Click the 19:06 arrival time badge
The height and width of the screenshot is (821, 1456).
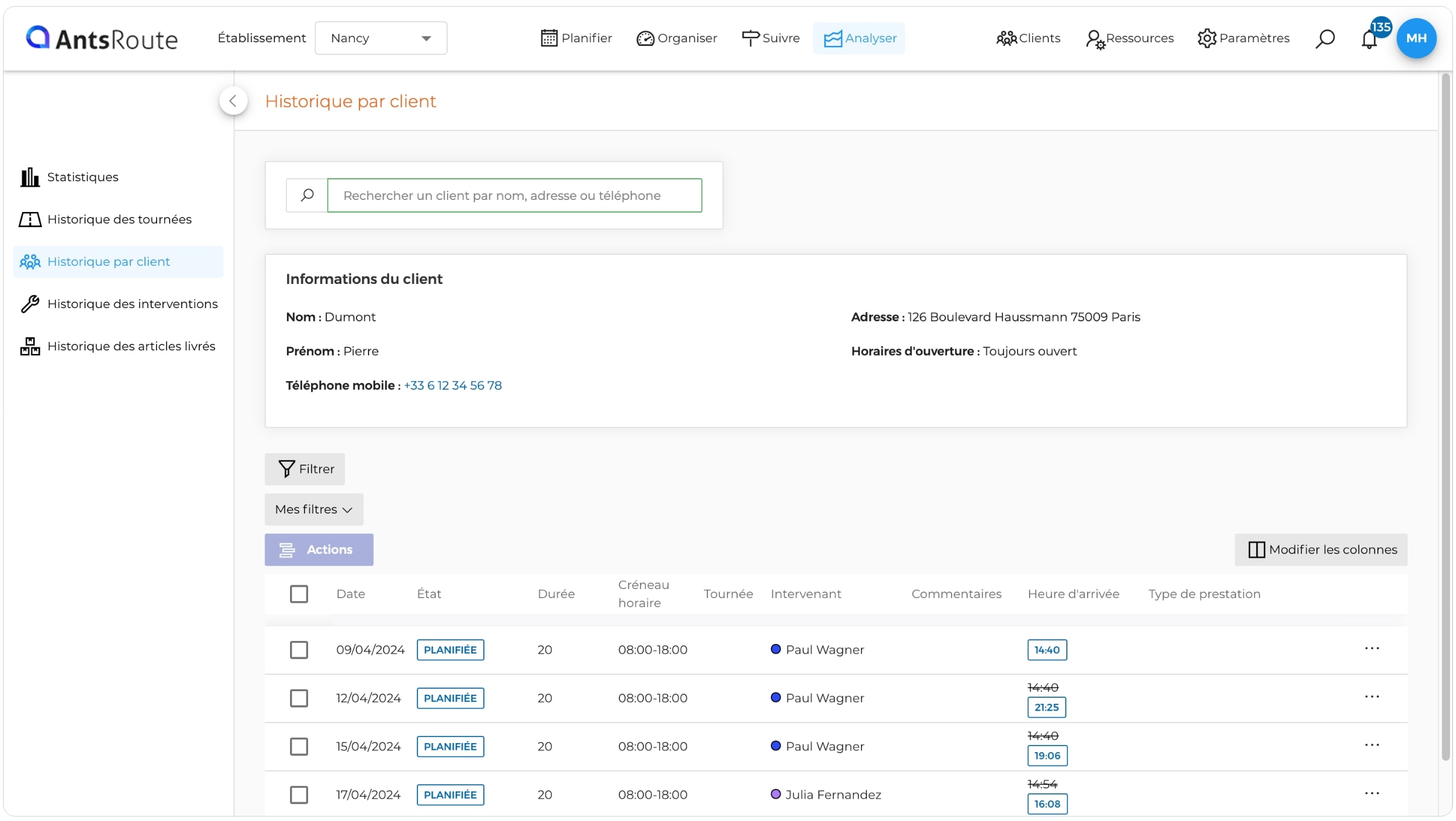coord(1047,756)
